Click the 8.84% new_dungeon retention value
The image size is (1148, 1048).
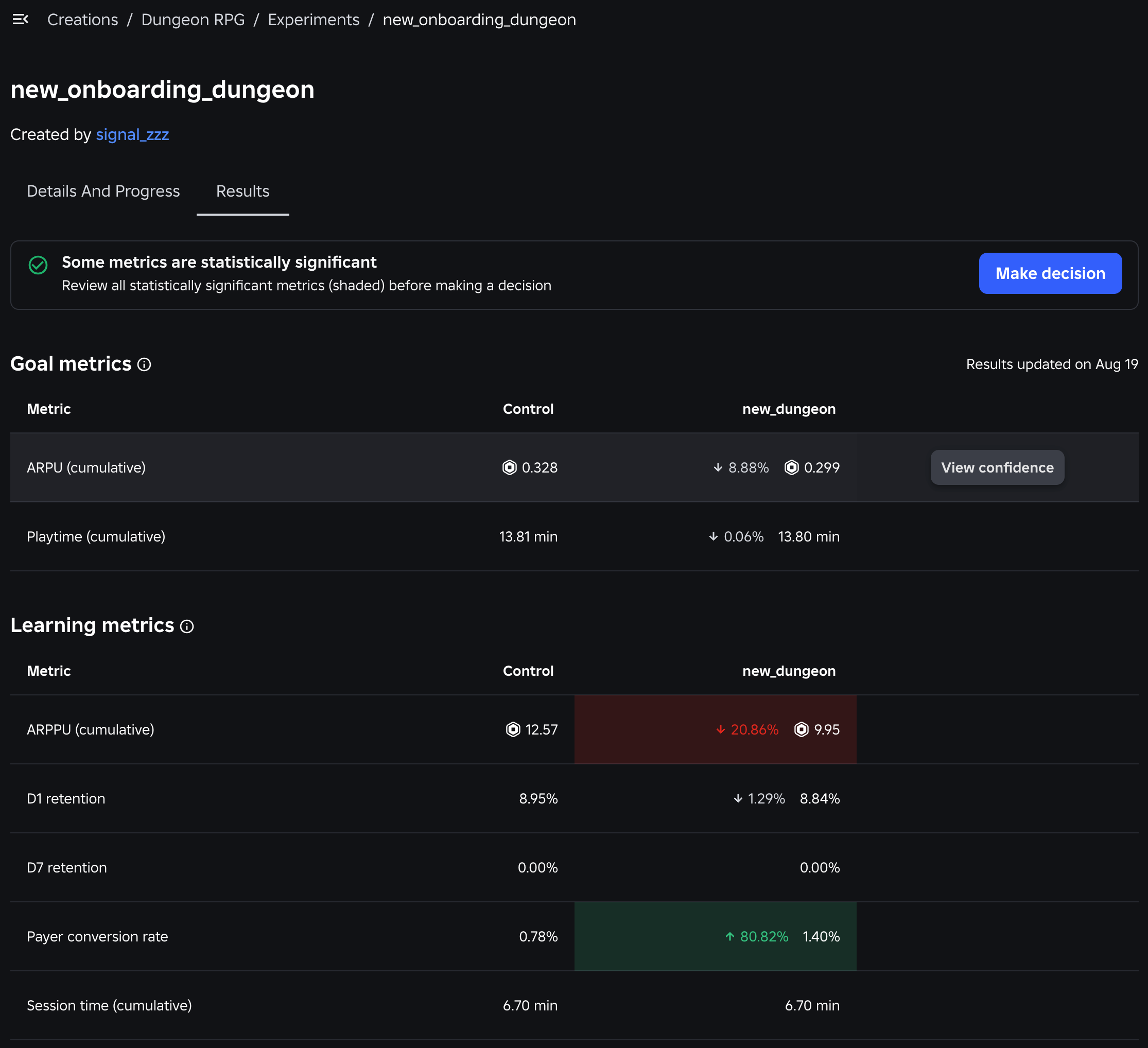coord(820,799)
